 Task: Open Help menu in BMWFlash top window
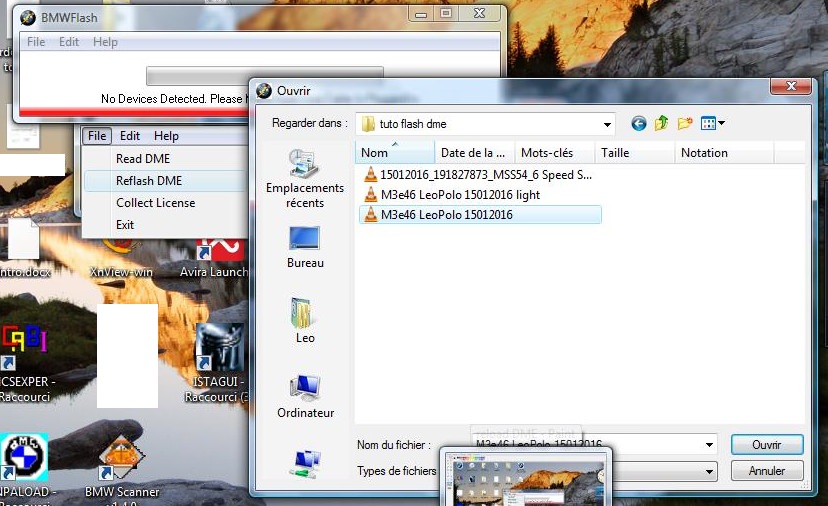pyautogui.click(x=105, y=42)
